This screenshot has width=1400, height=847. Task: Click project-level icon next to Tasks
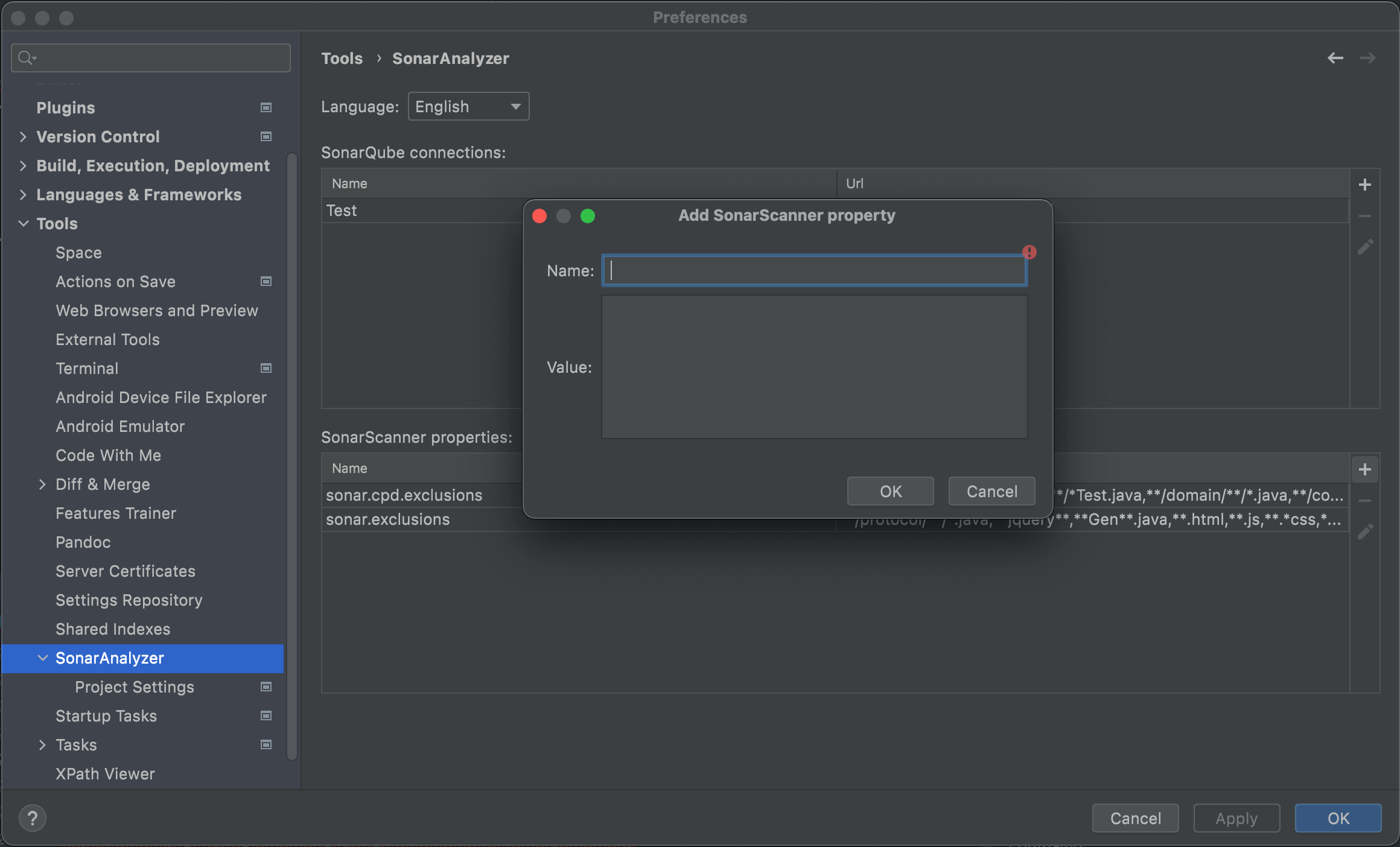tap(266, 744)
